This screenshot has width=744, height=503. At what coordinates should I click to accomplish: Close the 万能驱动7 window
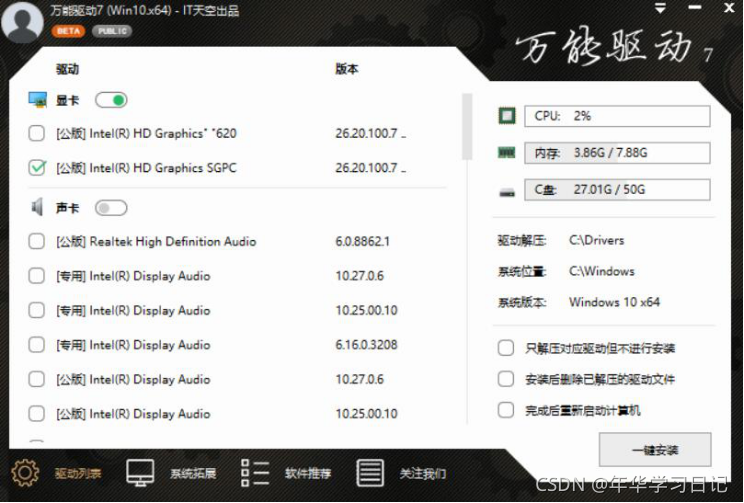point(729,8)
